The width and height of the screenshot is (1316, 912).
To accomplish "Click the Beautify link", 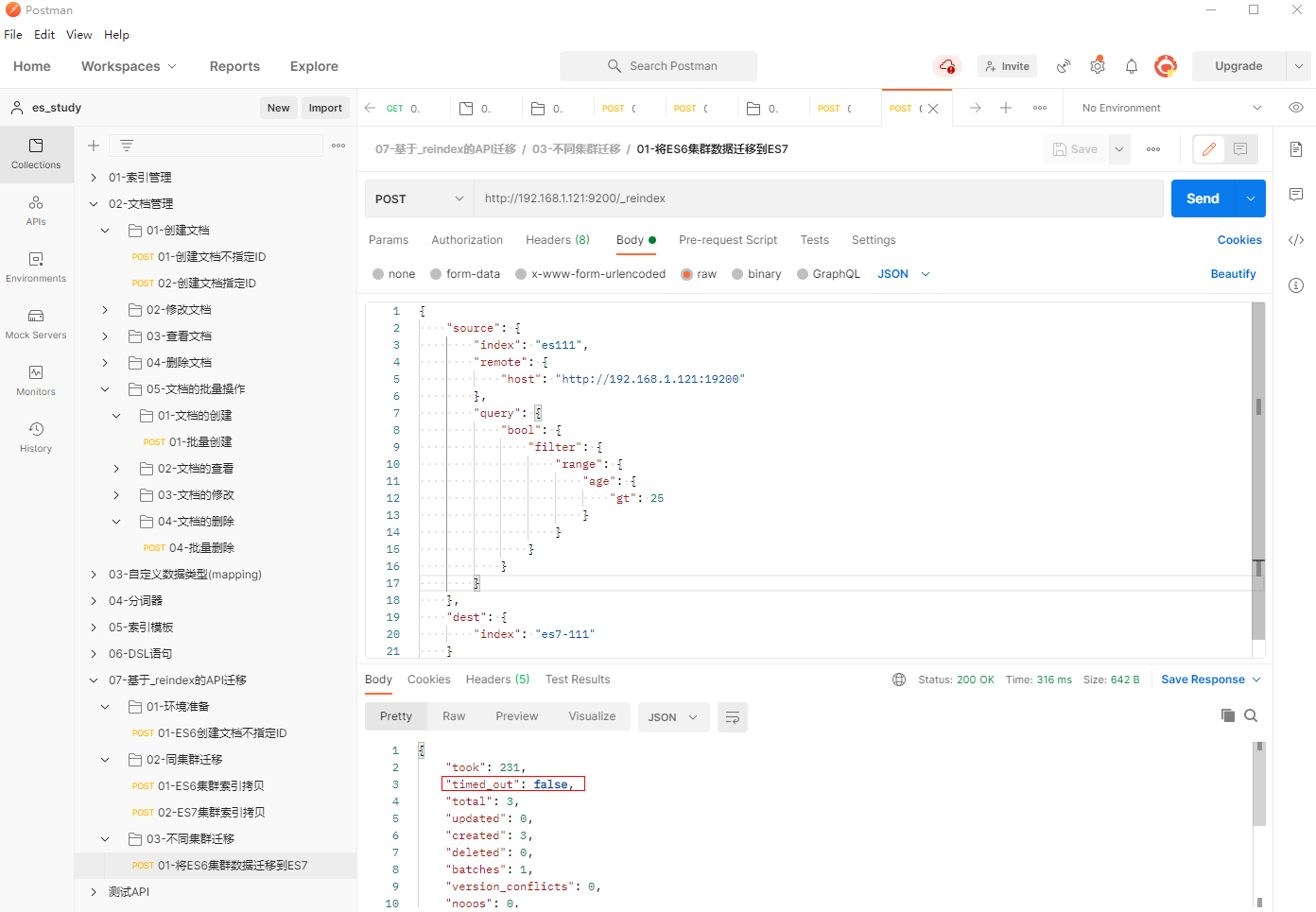I will pyautogui.click(x=1233, y=274).
